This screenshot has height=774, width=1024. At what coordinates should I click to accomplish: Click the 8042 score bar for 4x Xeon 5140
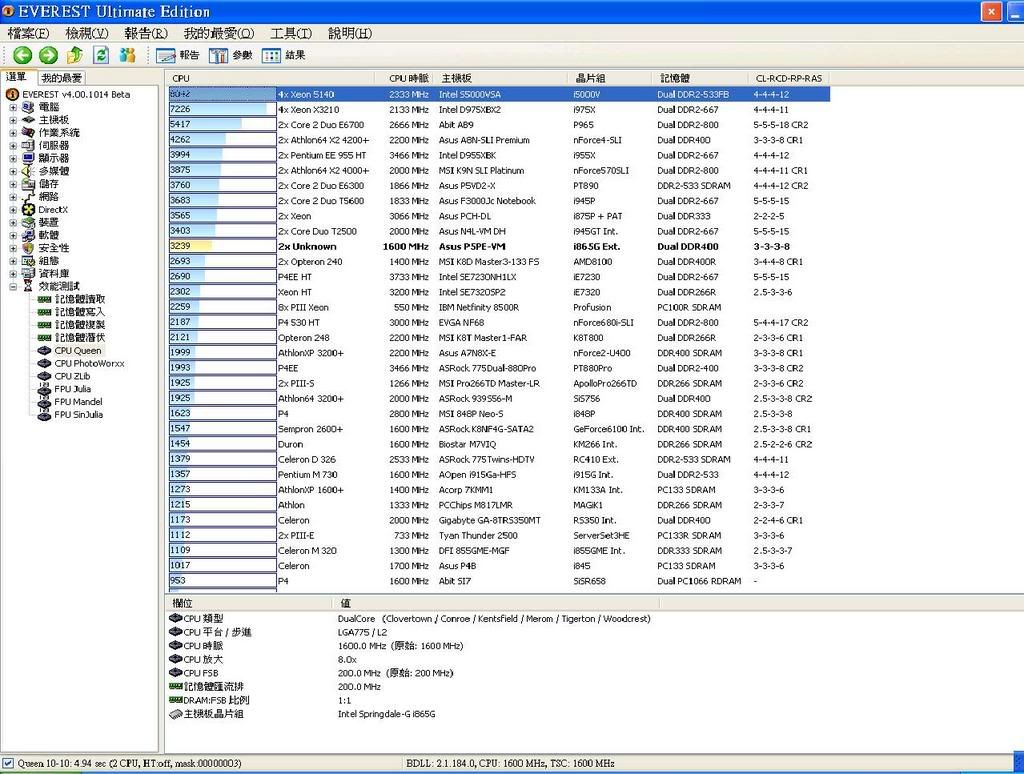tap(222, 94)
